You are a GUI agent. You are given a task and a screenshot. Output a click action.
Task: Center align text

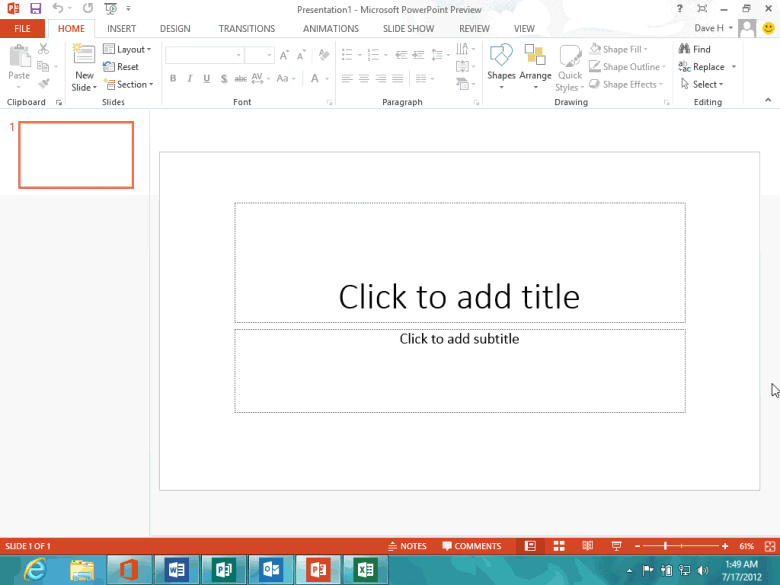pyautogui.click(x=364, y=79)
